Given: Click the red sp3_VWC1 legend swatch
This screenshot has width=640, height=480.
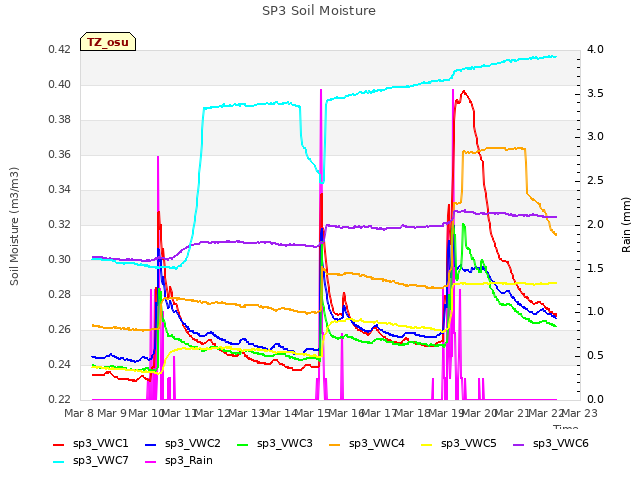Looking at the screenshot, I should click(x=59, y=445).
